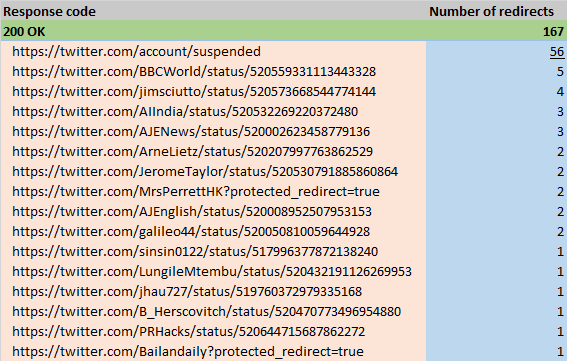
Task: Select the jhau727 status URL cell
Action: coord(187,292)
